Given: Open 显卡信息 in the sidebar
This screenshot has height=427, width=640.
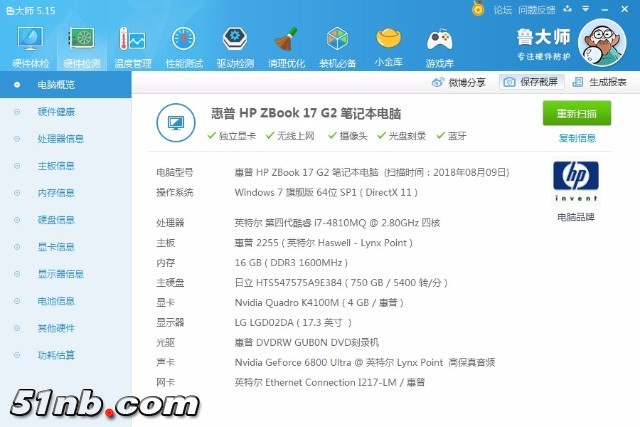Looking at the screenshot, I should [56, 247].
